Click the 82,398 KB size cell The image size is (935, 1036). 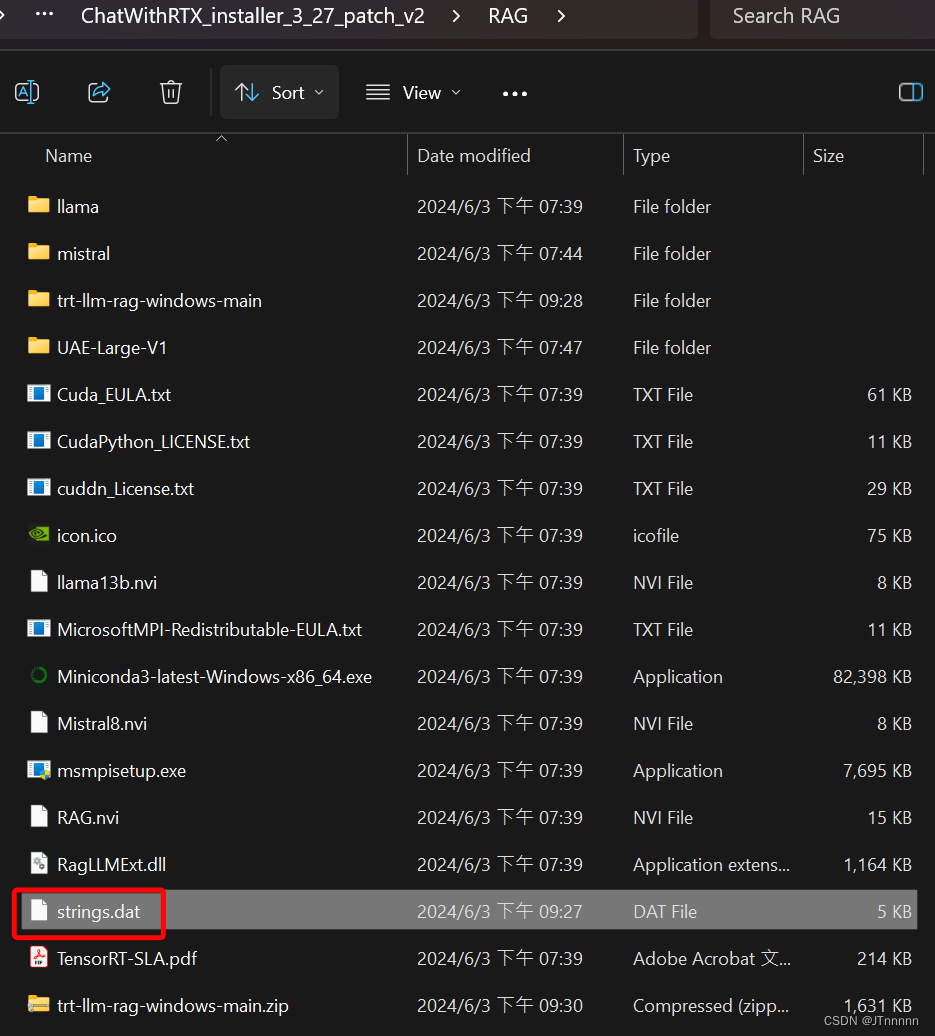pos(872,677)
